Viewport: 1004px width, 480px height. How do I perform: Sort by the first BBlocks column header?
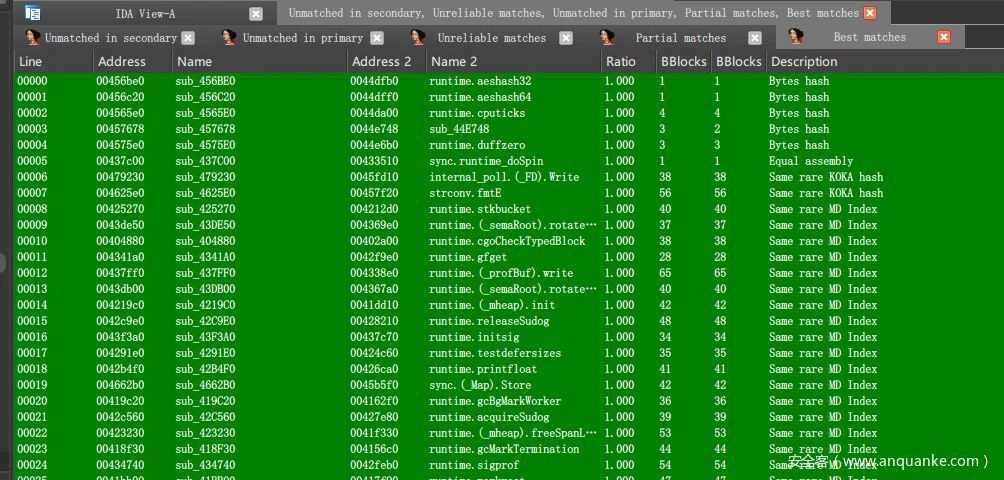tap(684, 61)
